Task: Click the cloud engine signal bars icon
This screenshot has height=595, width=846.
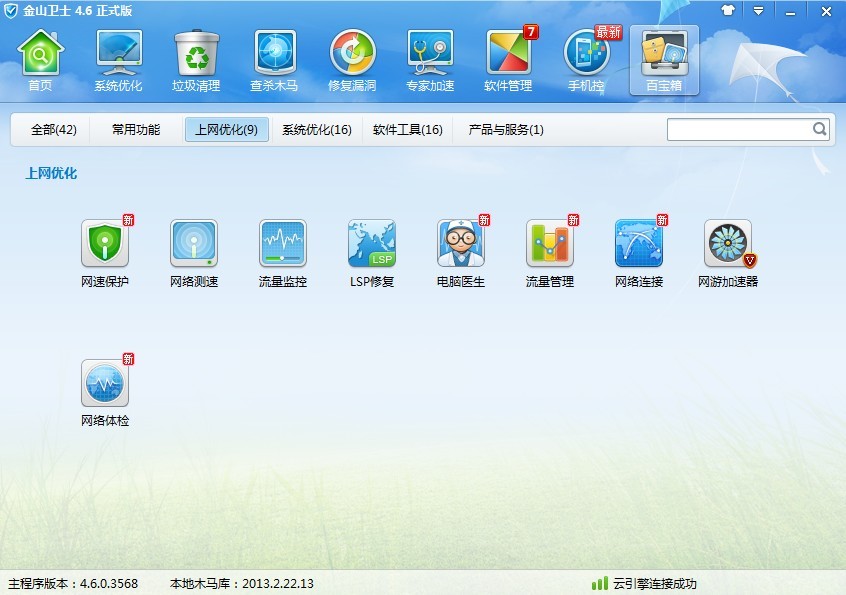Action: (599, 583)
